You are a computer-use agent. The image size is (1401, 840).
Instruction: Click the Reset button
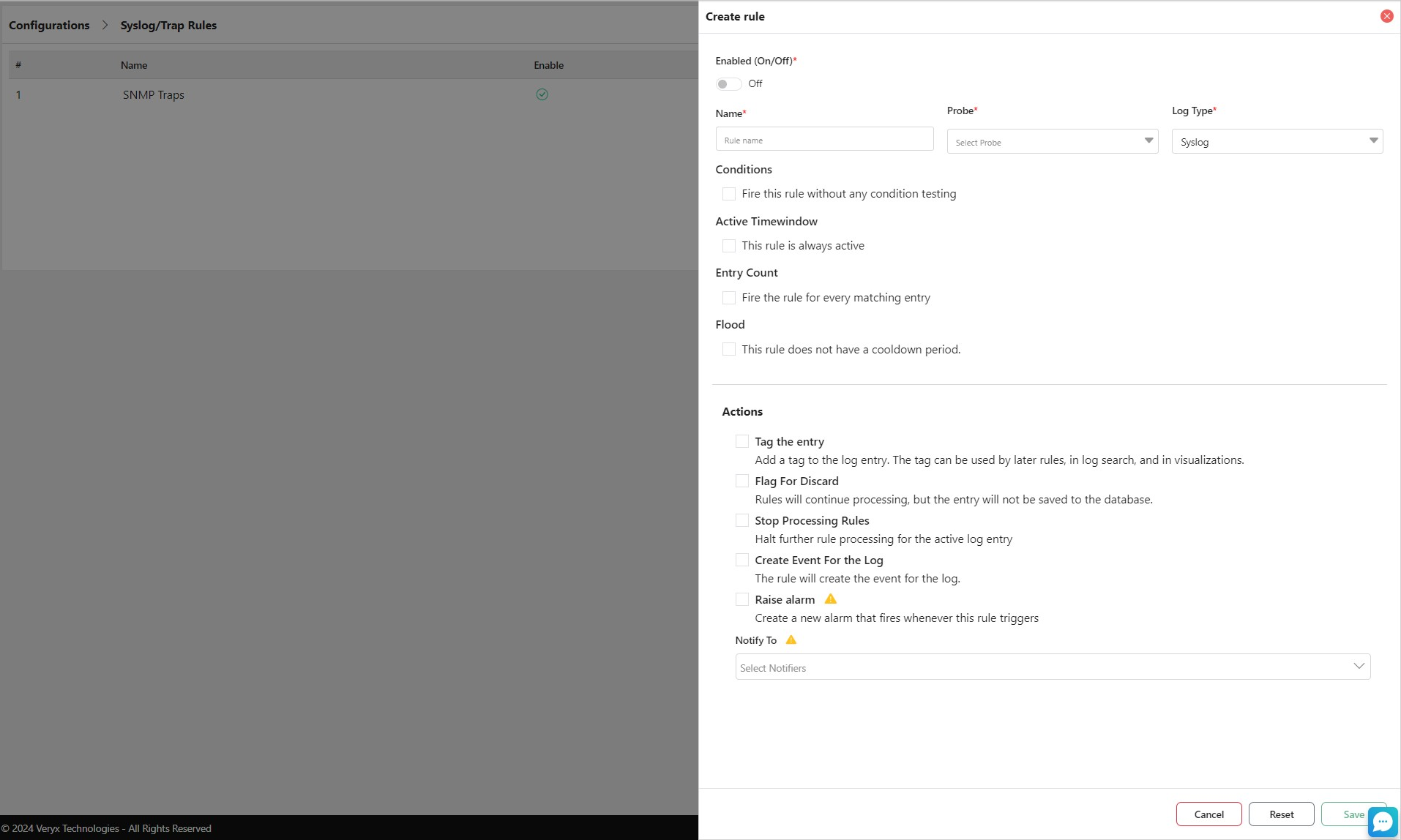click(x=1281, y=814)
